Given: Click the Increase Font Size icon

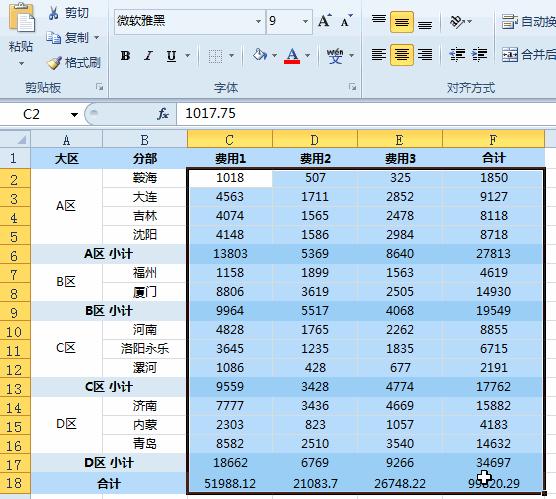Looking at the screenshot, I should point(324,21).
